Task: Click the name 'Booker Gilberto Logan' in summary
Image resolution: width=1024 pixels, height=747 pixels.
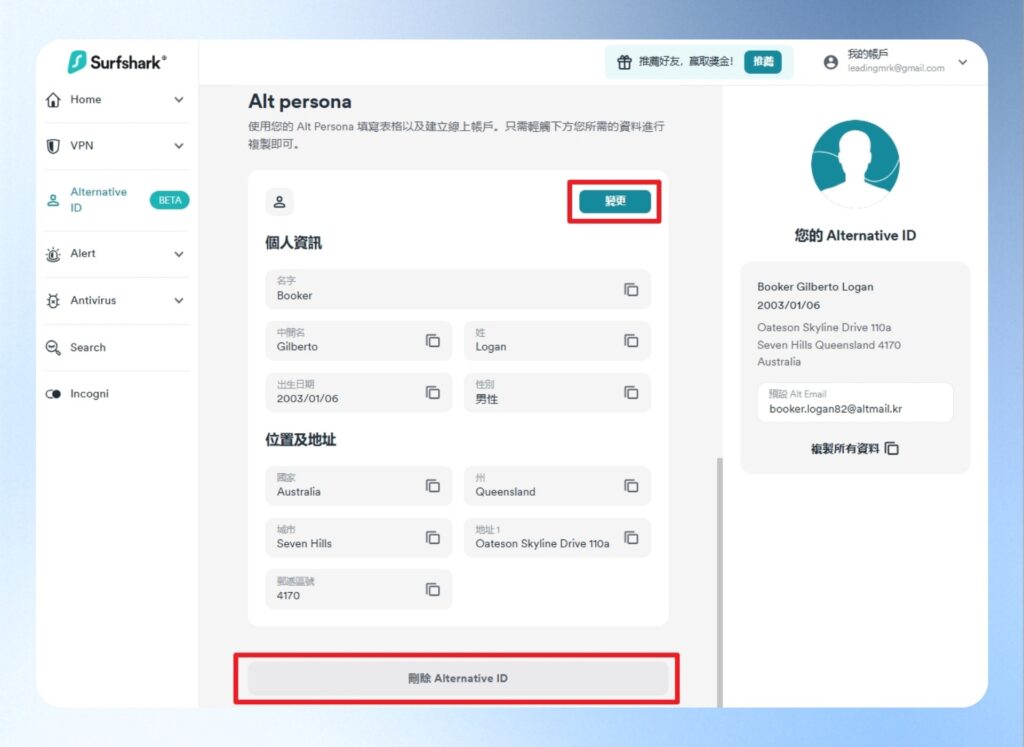Action: [x=815, y=287]
